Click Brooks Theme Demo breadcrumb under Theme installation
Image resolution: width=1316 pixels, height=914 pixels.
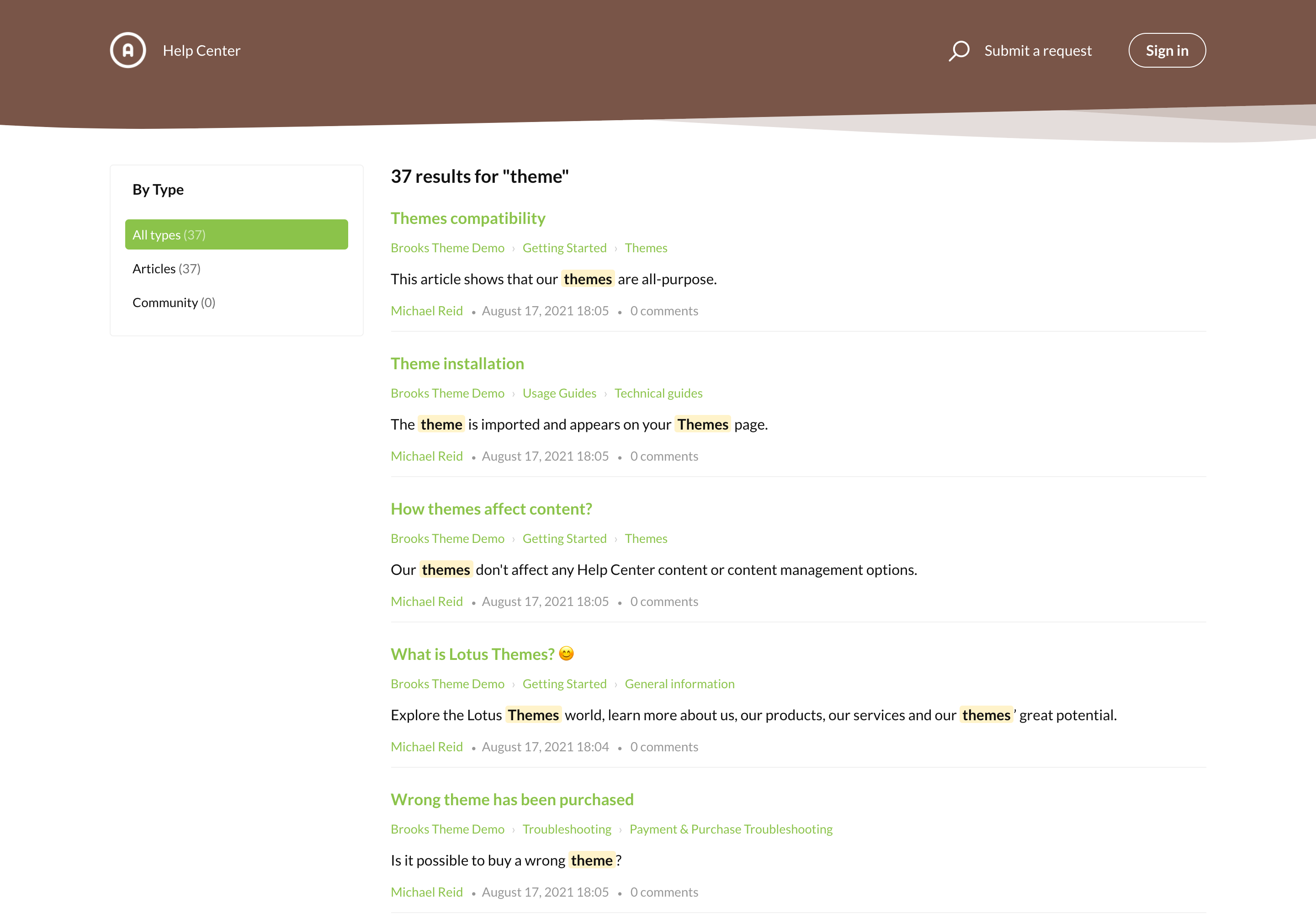tap(447, 393)
